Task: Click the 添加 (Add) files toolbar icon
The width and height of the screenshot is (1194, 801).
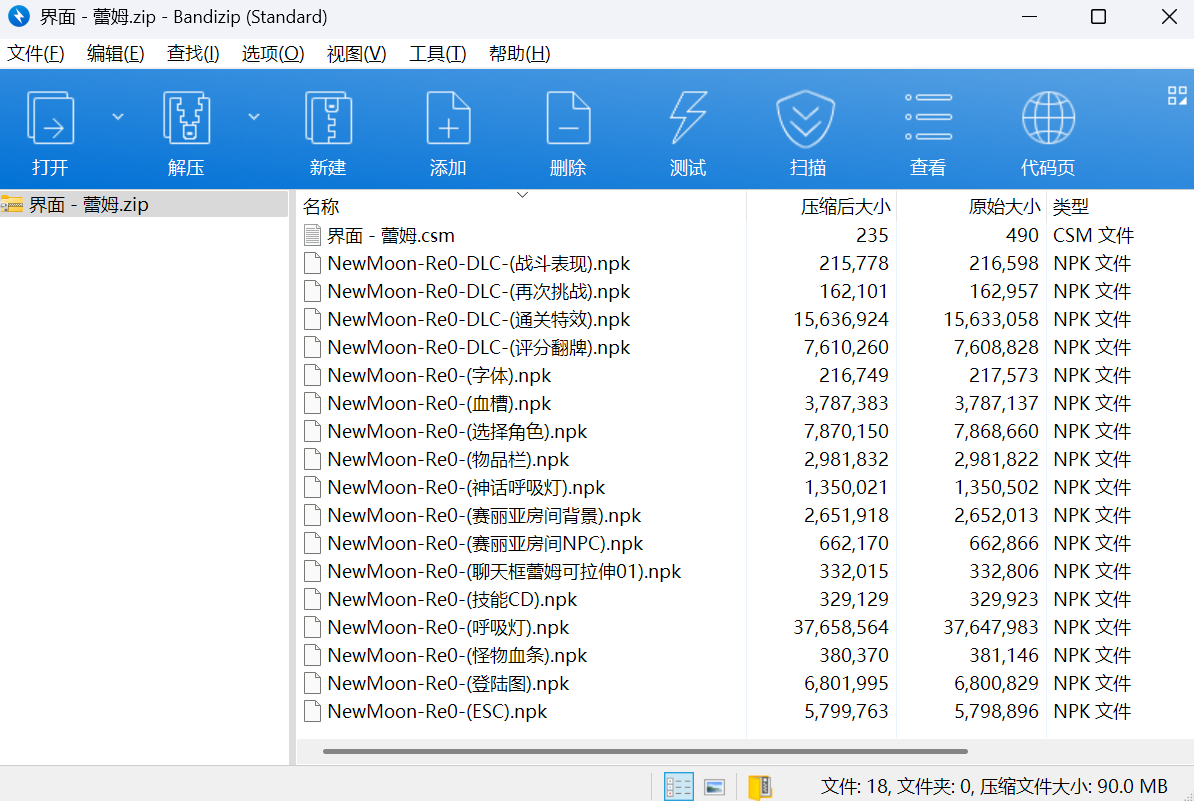Action: point(448,119)
